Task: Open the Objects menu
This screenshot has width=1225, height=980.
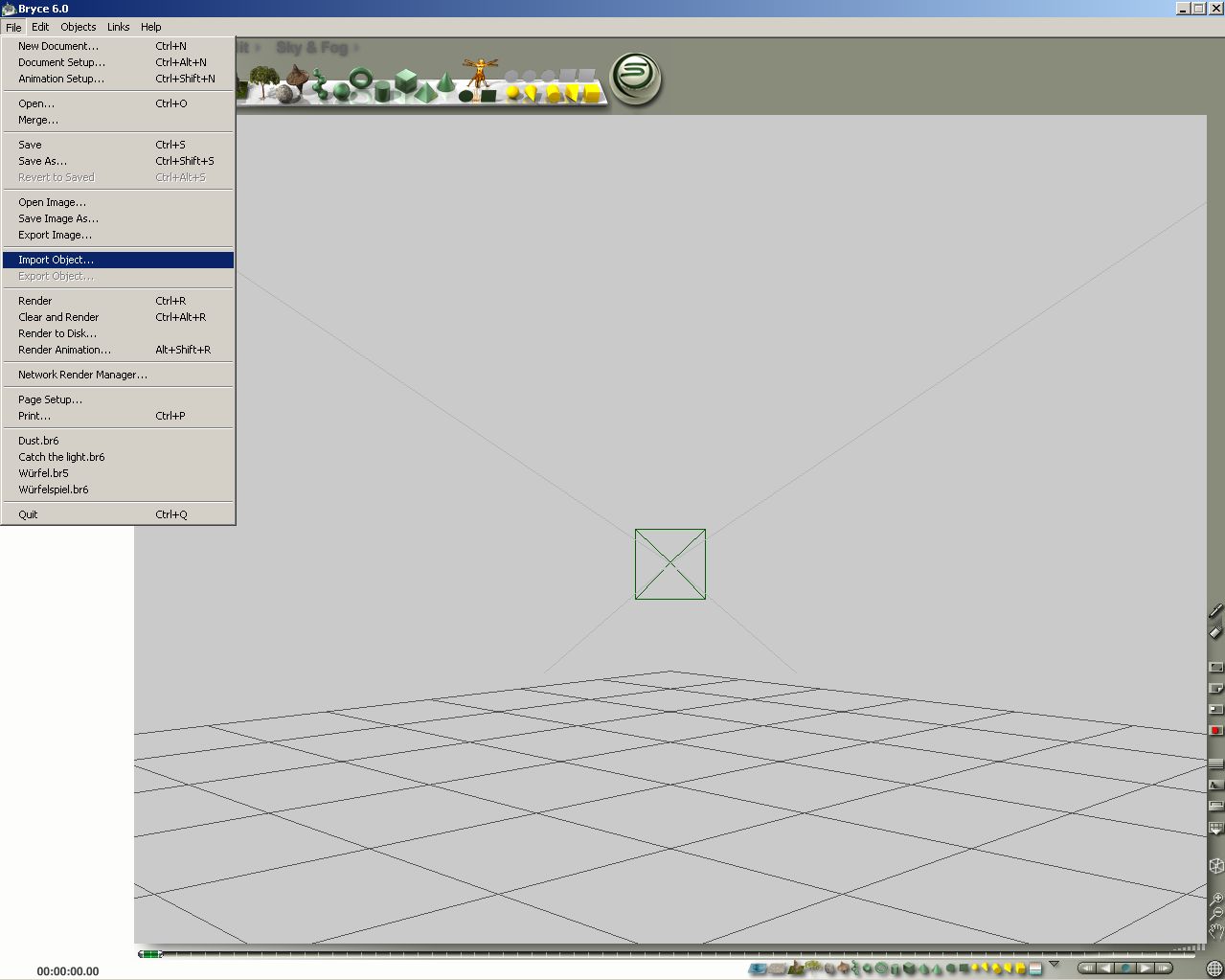Action: [x=79, y=27]
